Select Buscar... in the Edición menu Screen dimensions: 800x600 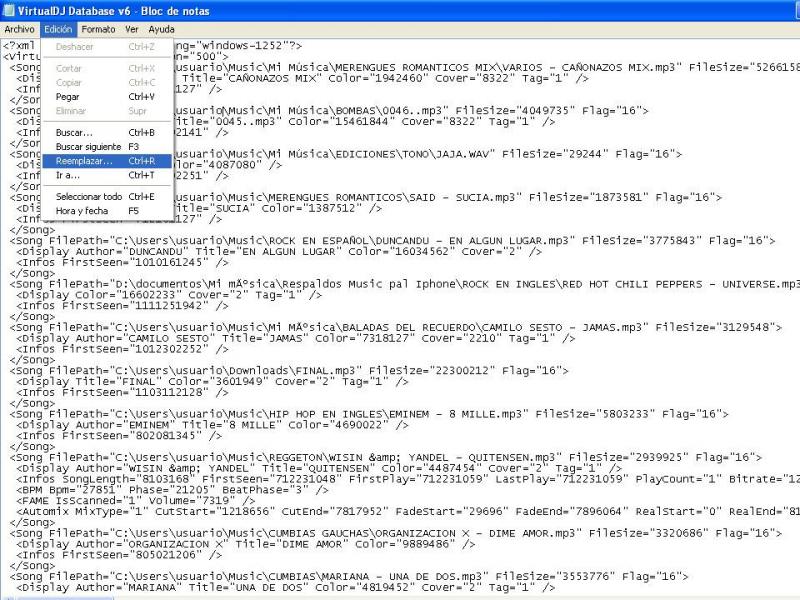click(x=107, y=133)
